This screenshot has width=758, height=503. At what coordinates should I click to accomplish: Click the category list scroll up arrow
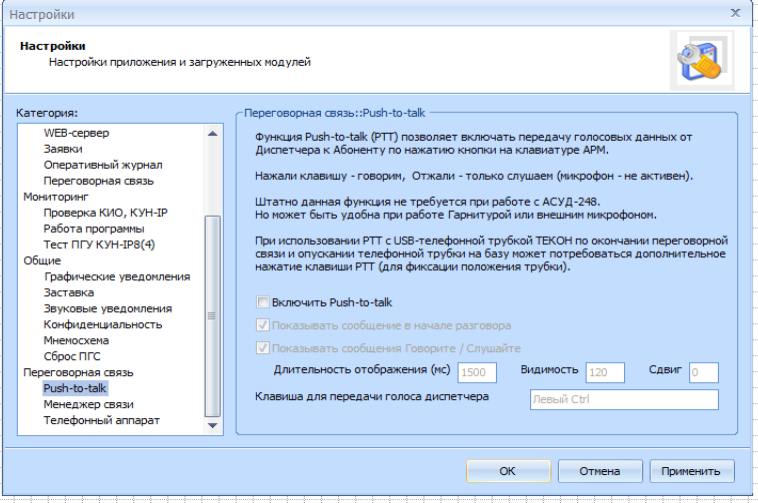211,132
